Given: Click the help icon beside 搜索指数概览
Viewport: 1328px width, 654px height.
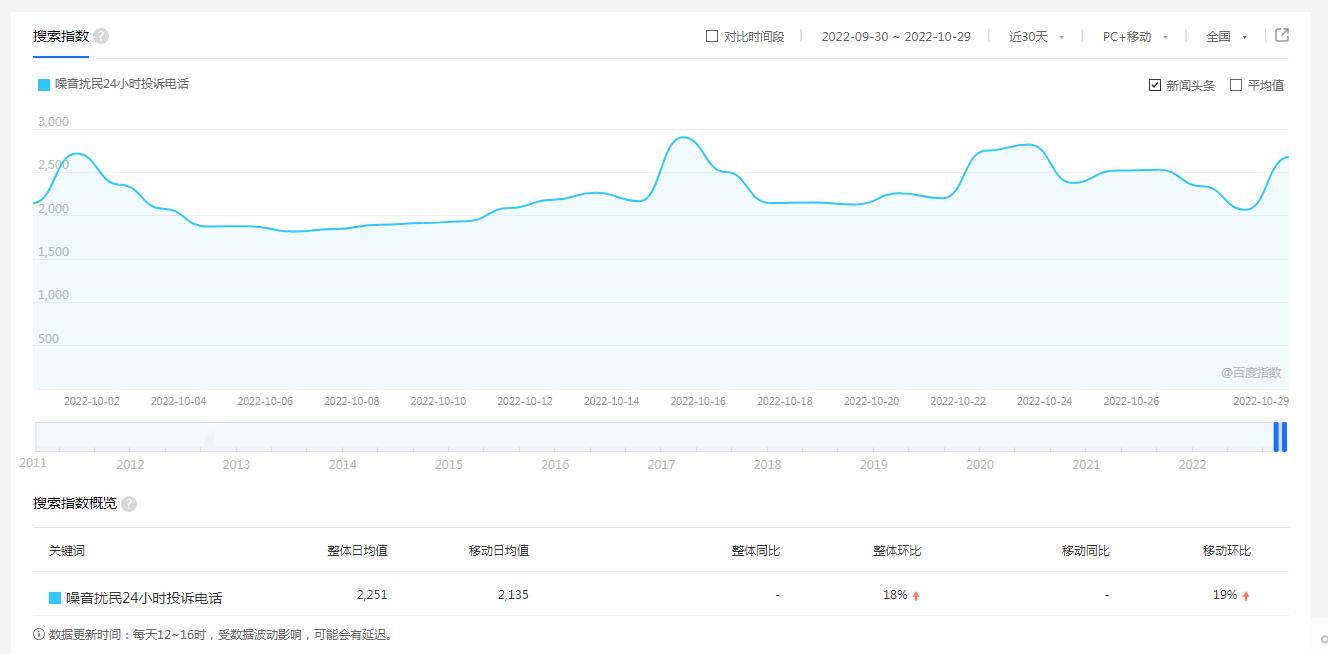Looking at the screenshot, I should (128, 504).
